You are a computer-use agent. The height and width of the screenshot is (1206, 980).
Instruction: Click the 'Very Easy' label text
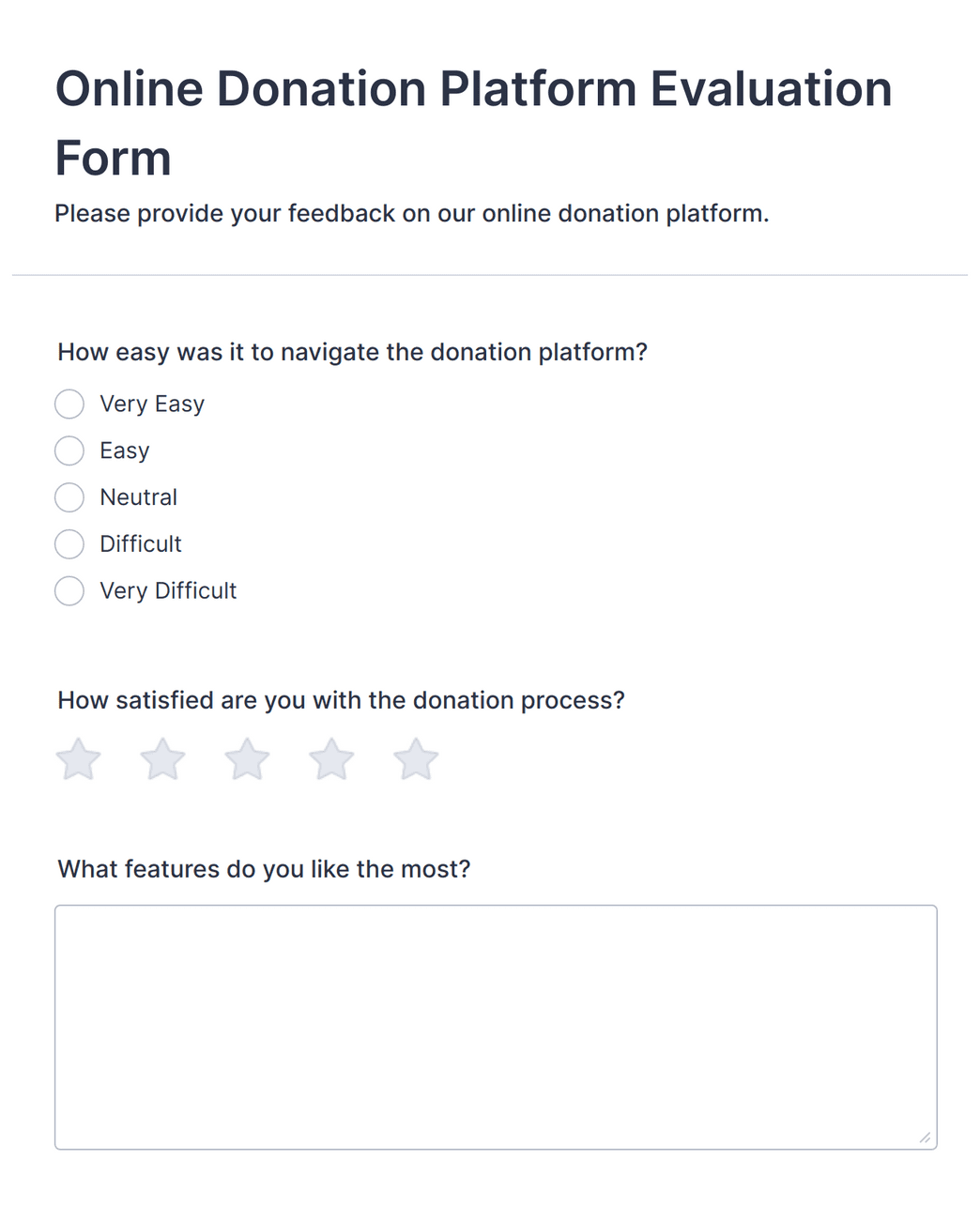152,404
